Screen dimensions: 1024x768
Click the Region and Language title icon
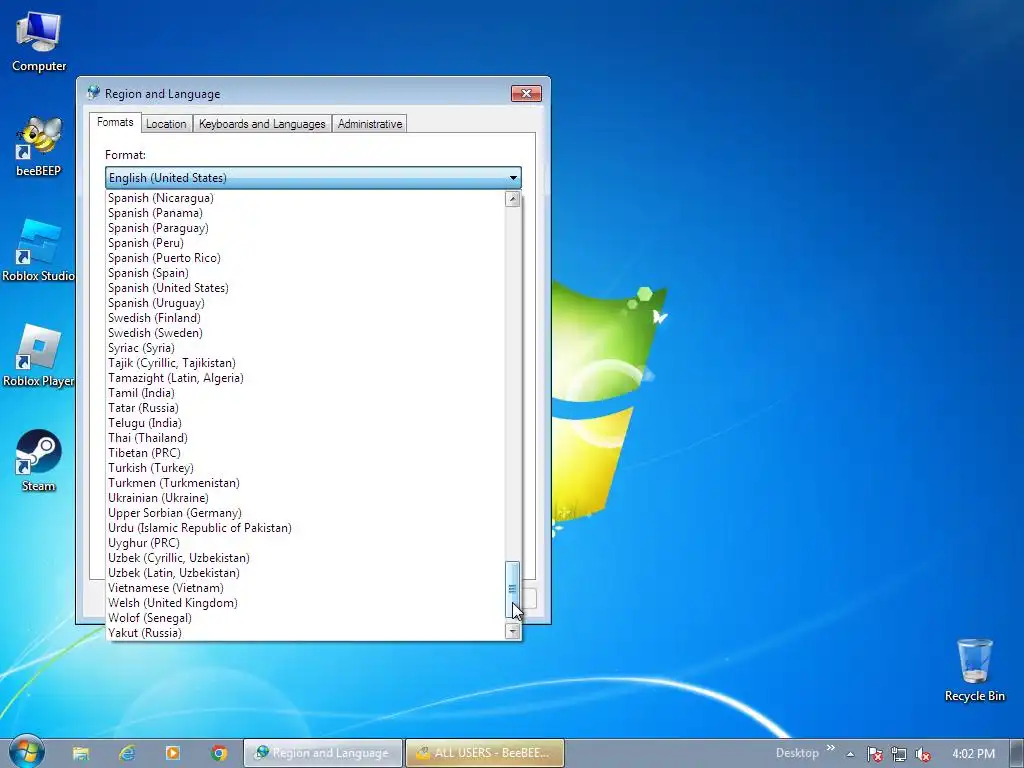(93, 93)
